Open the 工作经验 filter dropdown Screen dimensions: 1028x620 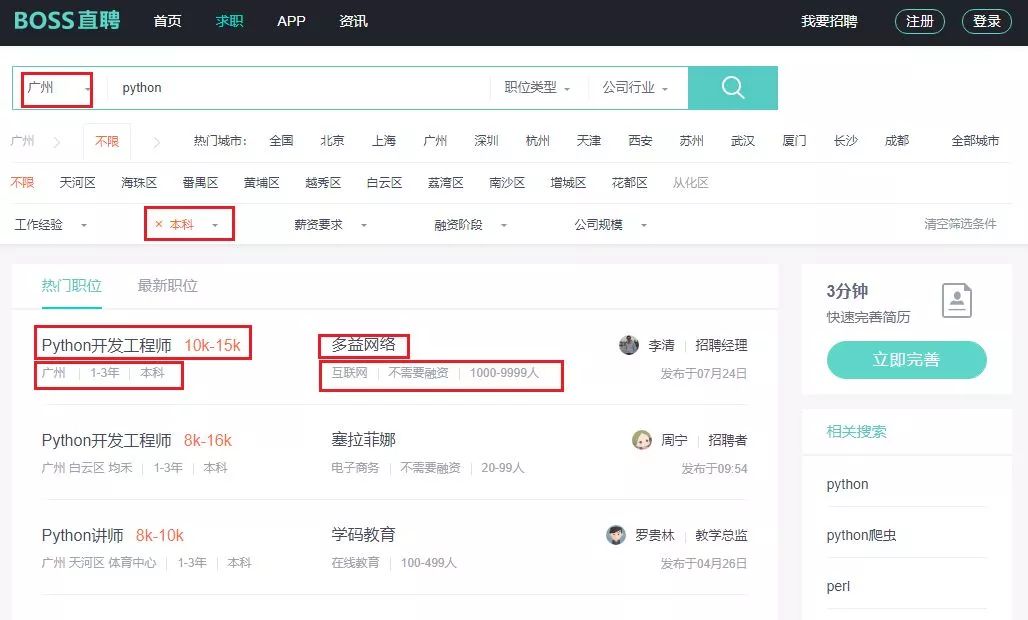tap(50, 225)
